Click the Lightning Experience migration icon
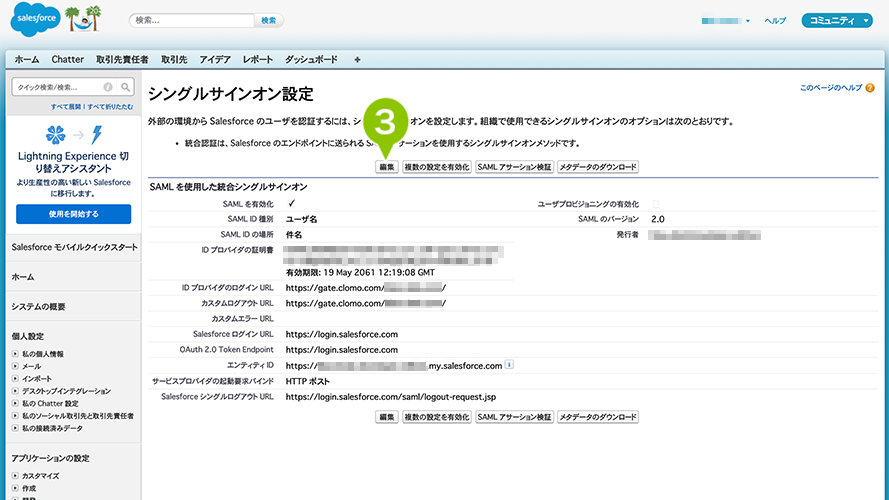Viewport: 889px width, 500px height. tap(74, 135)
